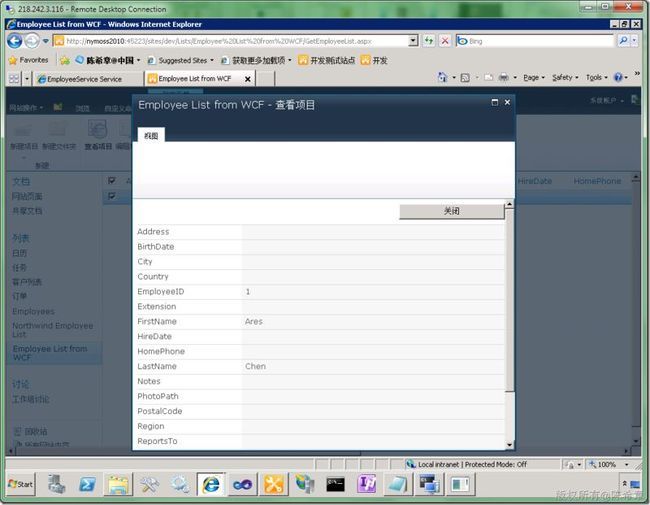
Task: Close the Employee List from WCF tab
Action: tap(247, 79)
